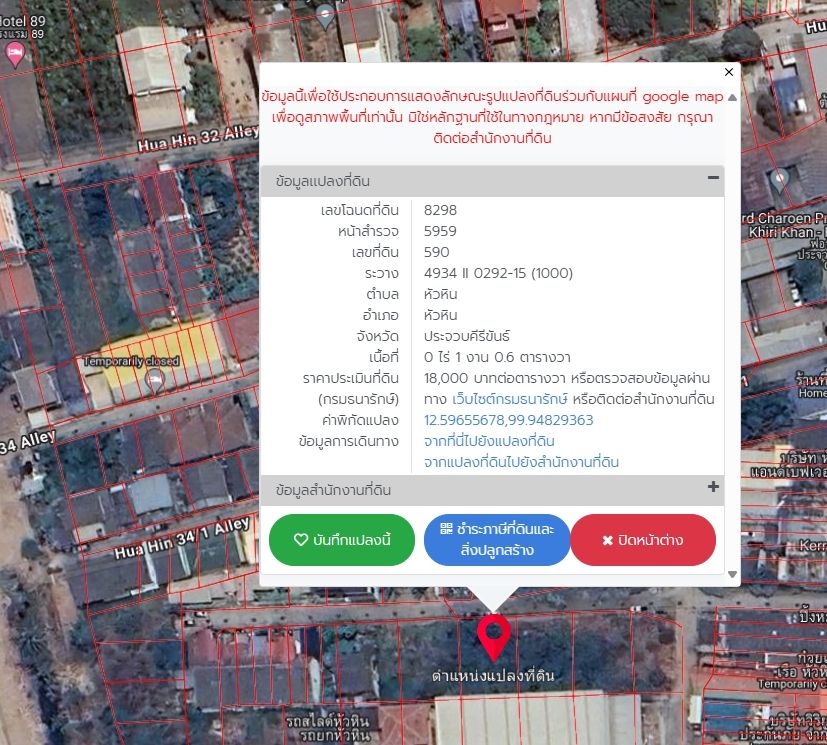Click the gray place pin at the top of the map

click(325, 16)
